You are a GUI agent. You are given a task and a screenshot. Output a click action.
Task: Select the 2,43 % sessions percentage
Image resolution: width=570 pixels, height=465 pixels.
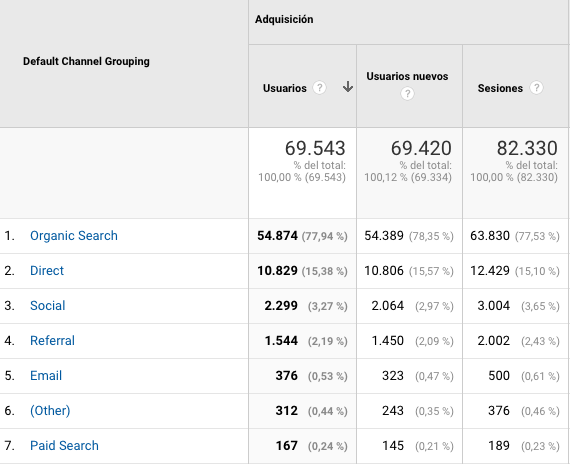540,341
